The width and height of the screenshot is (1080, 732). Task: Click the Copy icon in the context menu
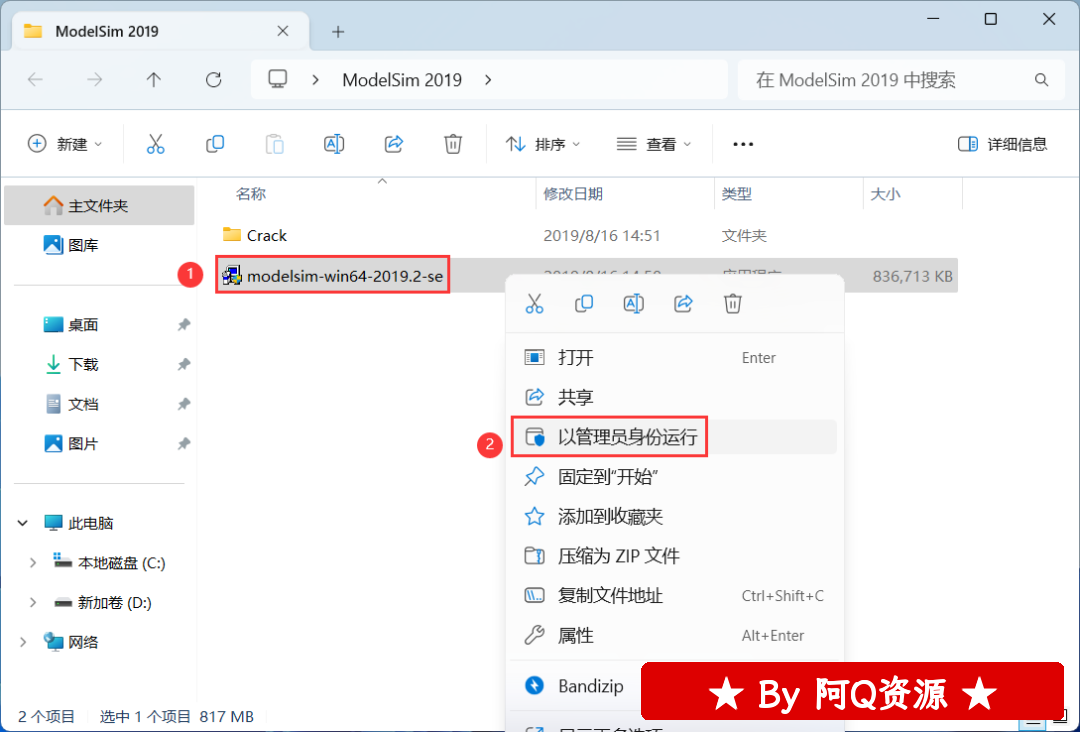(x=584, y=303)
